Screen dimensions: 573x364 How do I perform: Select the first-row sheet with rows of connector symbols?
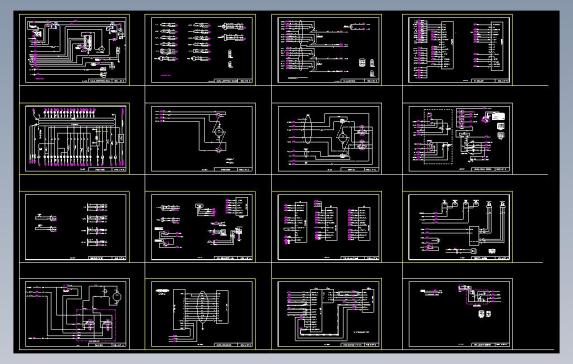(200, 50)
